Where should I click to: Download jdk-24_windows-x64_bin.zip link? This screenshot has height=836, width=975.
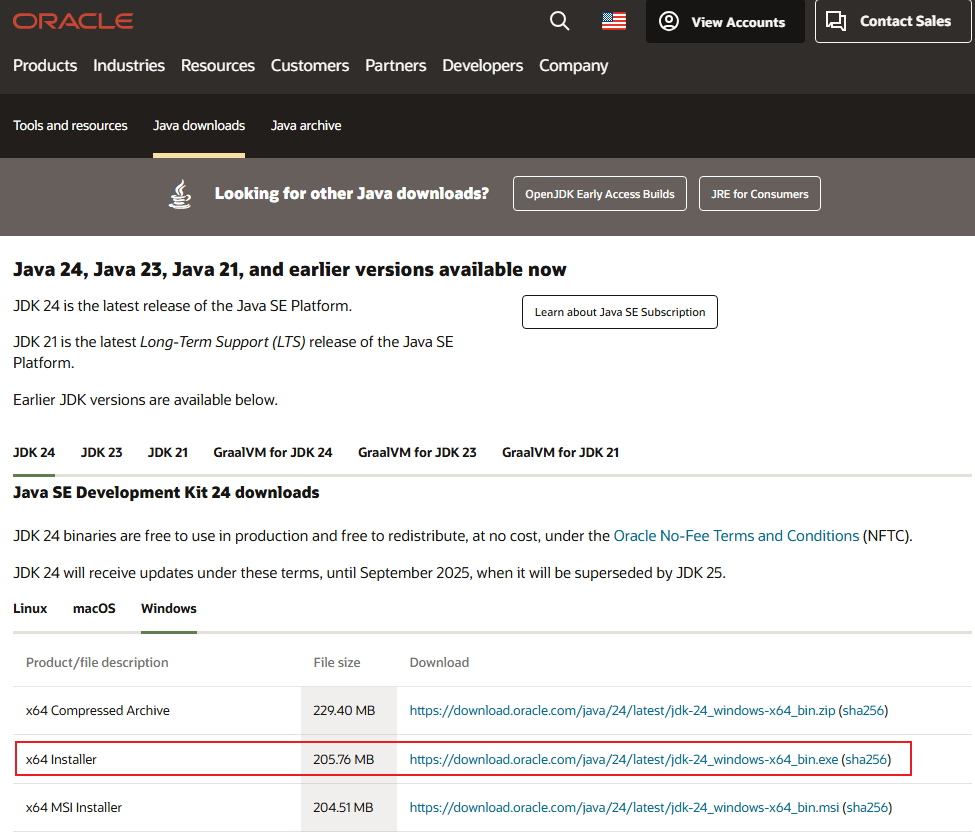pos(622,710)
